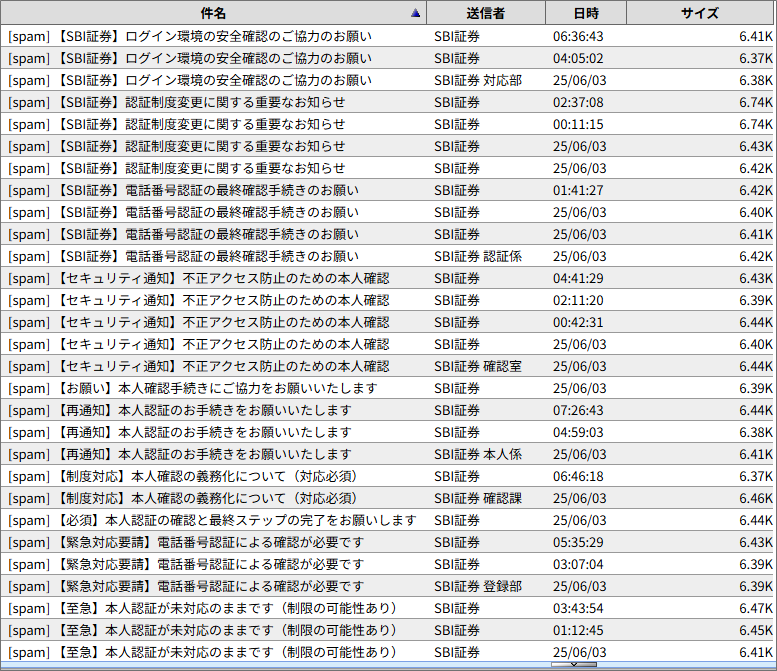Select the 電話番号認証の最終確認 email received at 01:41:27

(x=387, y=190)
